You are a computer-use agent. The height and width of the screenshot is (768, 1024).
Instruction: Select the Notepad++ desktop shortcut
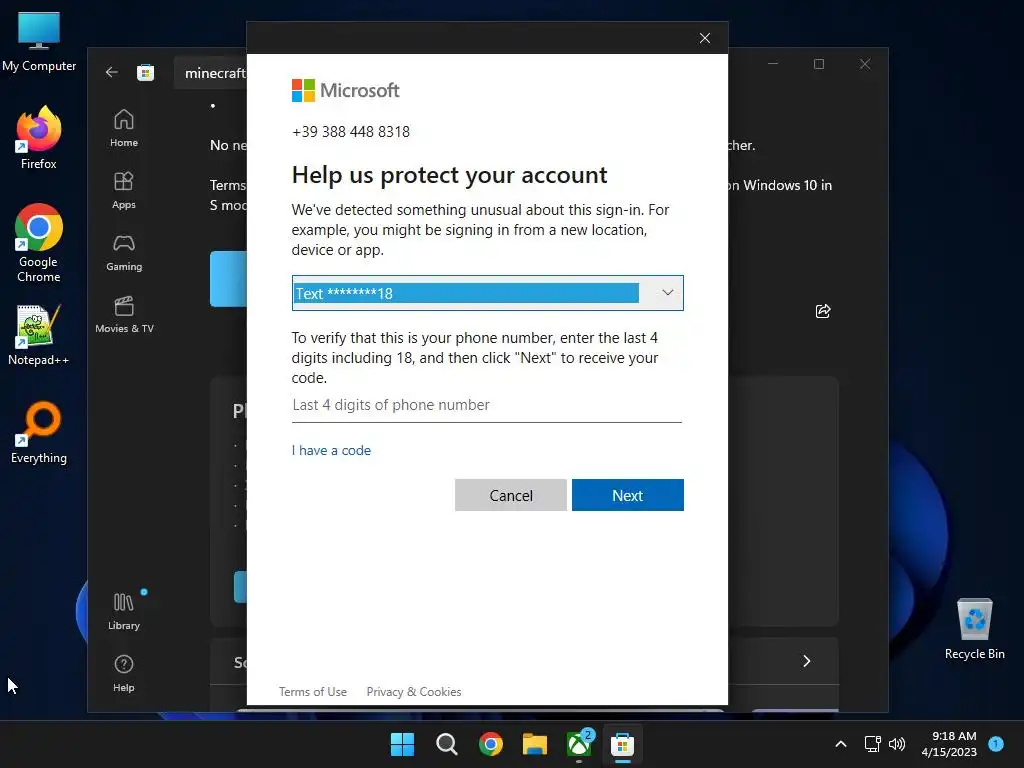point(39,335)
